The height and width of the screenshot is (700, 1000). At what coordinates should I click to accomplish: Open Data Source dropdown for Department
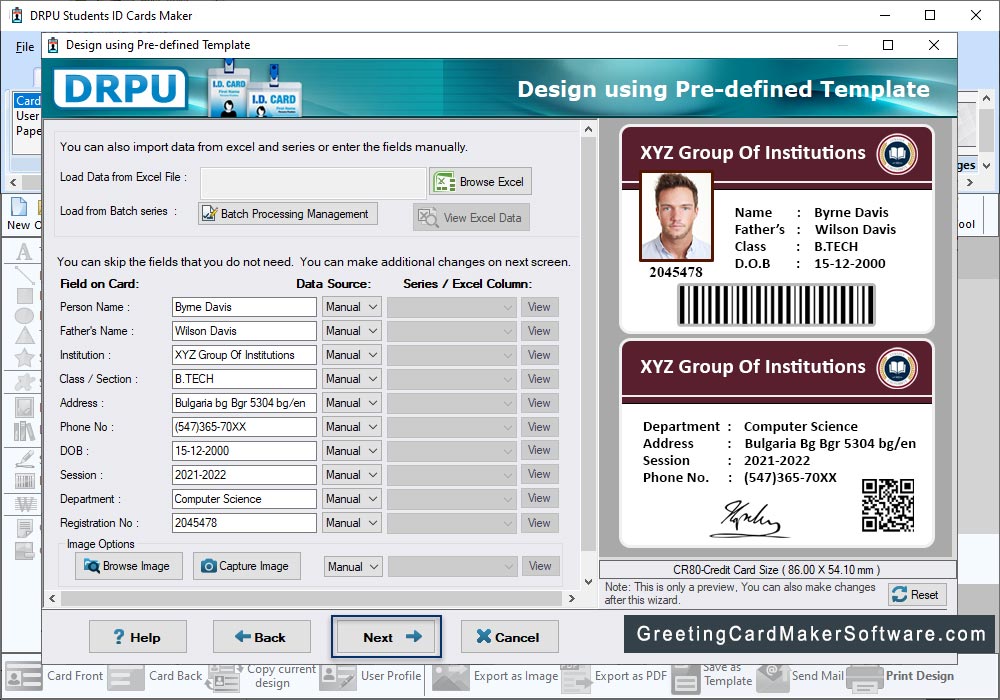(x=351, y=499)
